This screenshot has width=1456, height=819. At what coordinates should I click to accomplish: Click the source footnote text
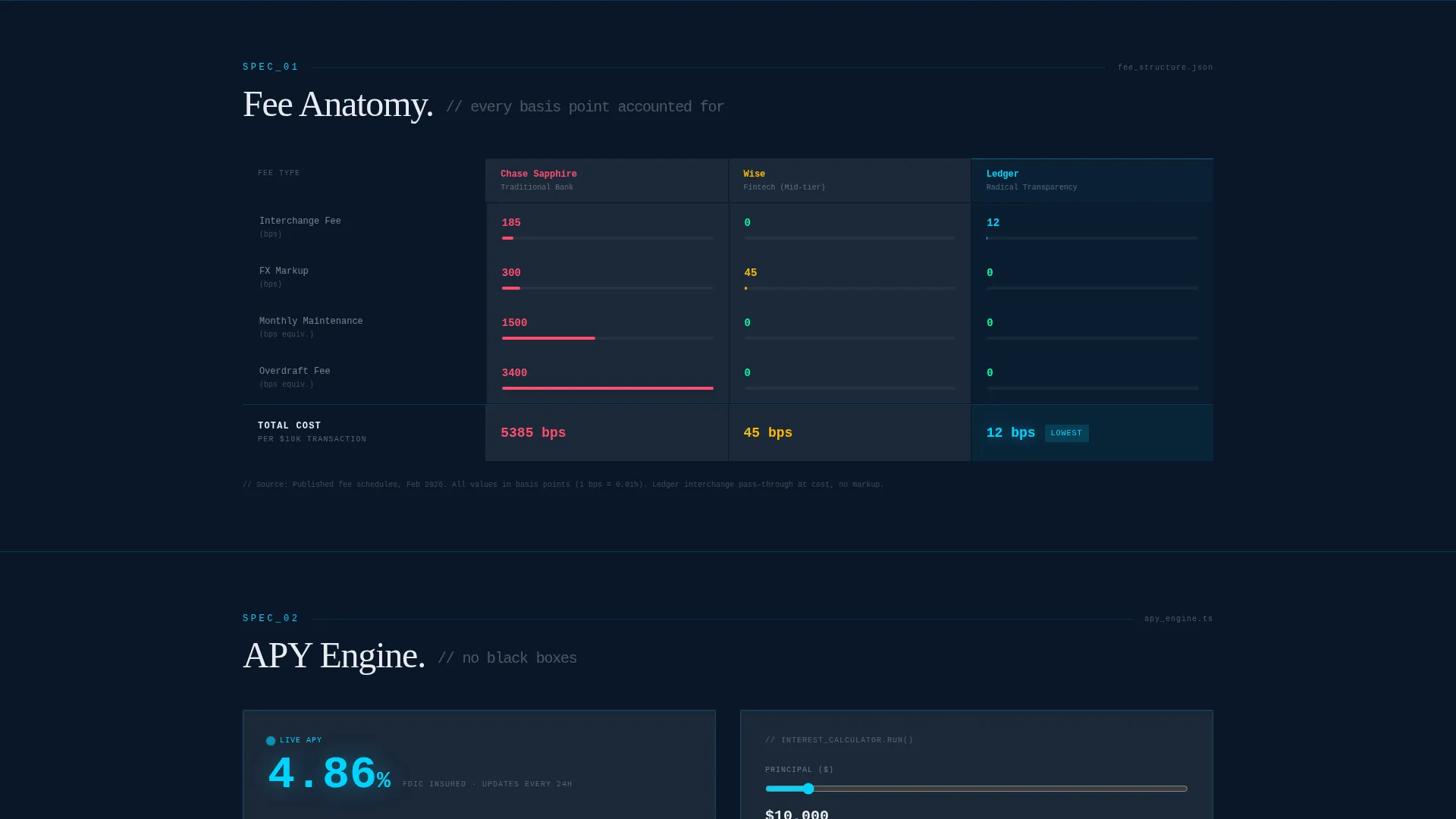click(563, 485)
